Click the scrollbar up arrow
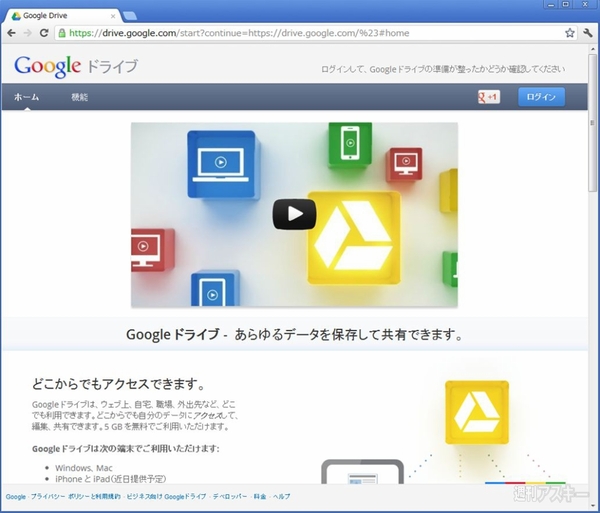Screen dimensions: 600x513 coord(592,49)
